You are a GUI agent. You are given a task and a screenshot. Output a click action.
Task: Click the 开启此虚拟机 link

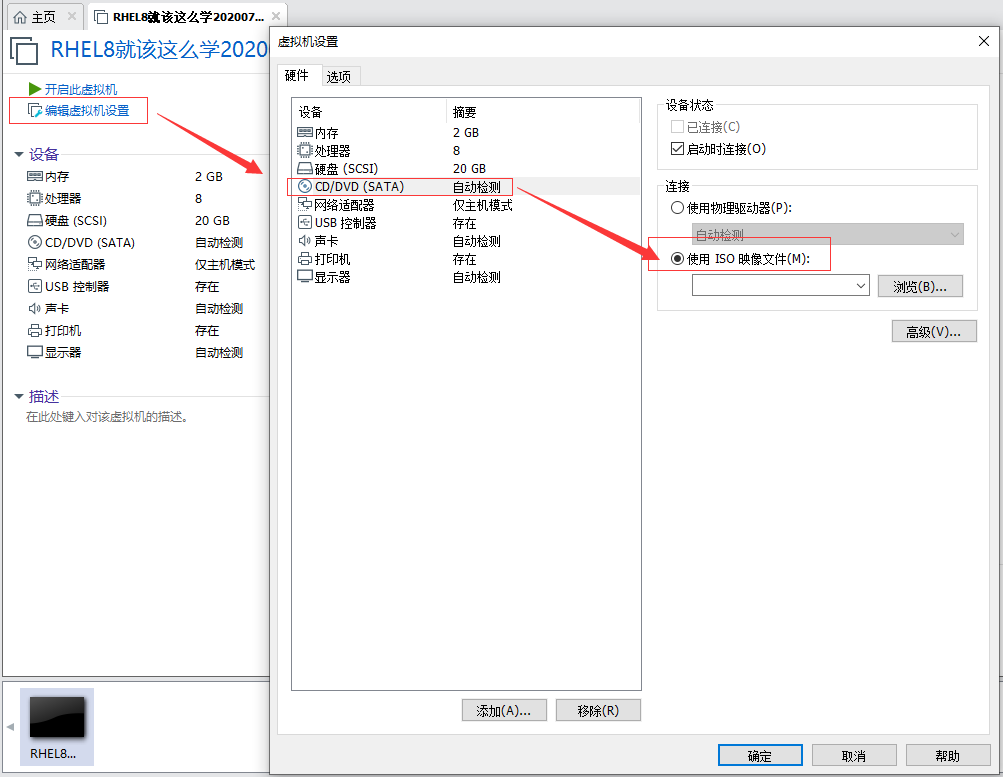[x=81, y=89]
